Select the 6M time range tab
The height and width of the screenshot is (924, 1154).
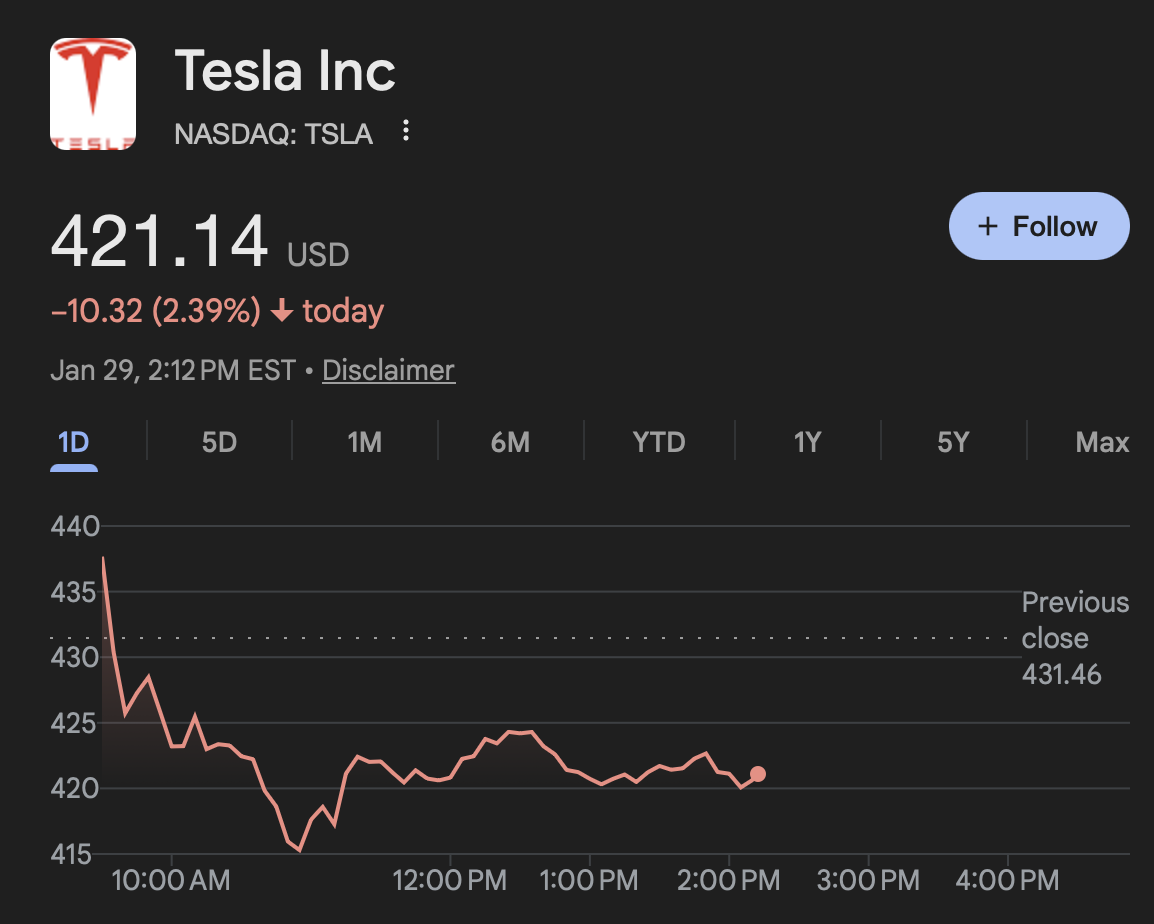(510, 442)
